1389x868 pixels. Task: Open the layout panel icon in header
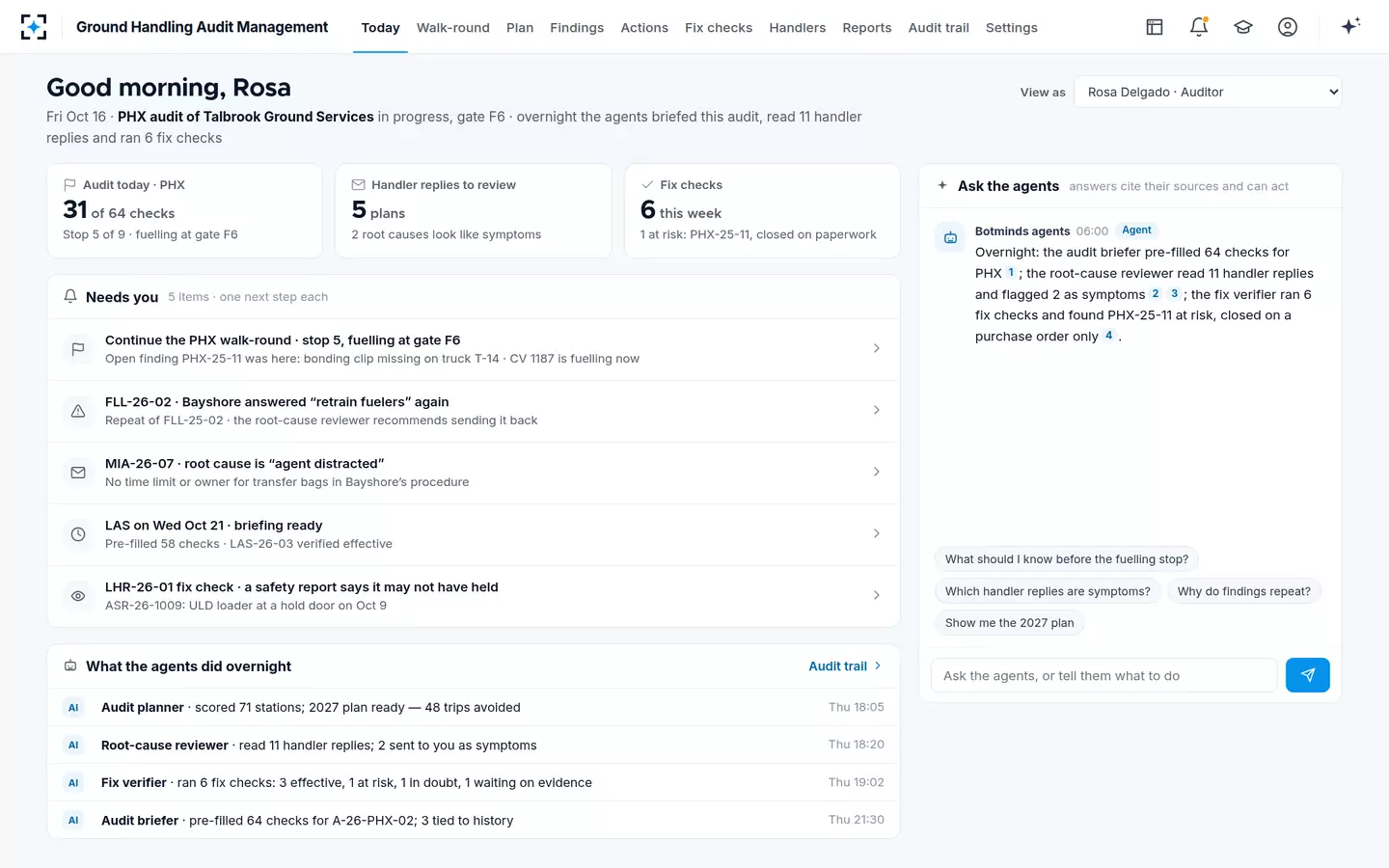[1155, 27]
